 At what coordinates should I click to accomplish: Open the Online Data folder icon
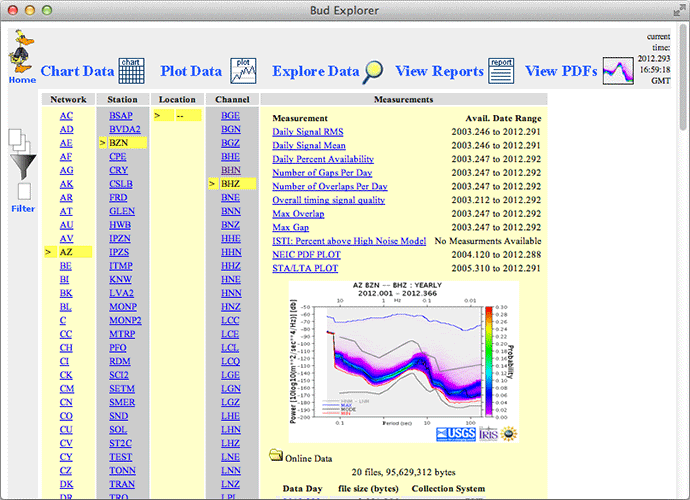click(x=276, y=455)
